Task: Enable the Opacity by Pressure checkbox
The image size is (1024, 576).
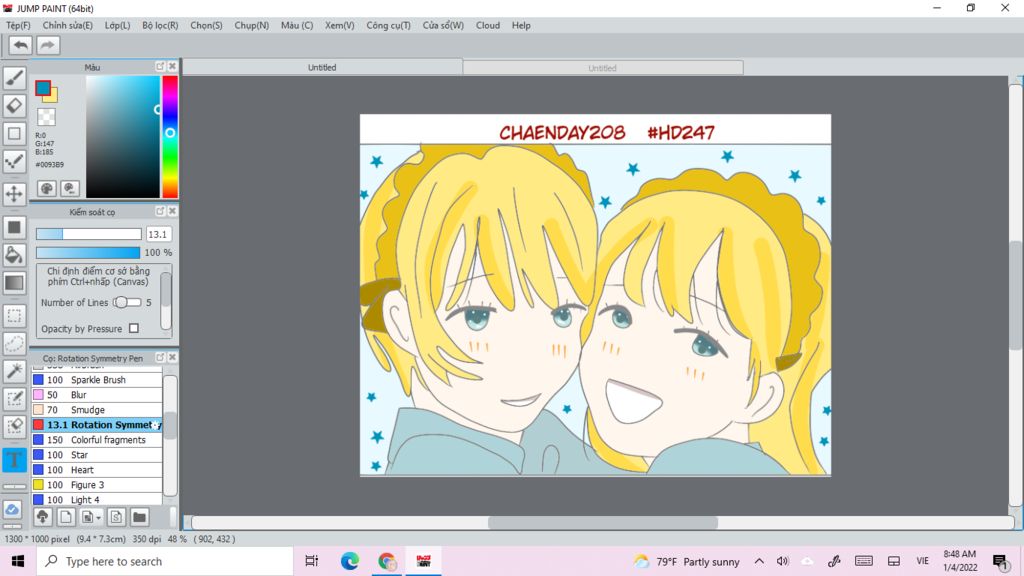Action: point(134,328)
